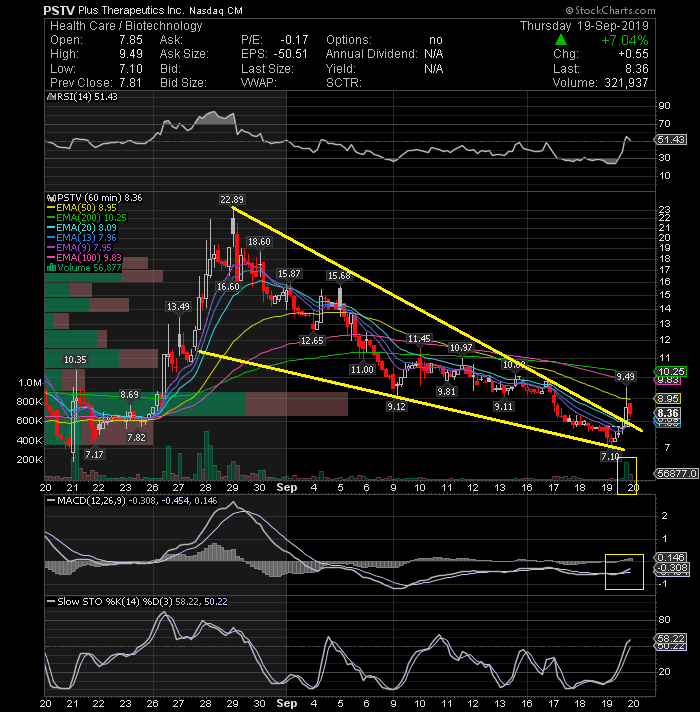
Task: Click the 18.60 price label on chart
Action: coord(259,242)
